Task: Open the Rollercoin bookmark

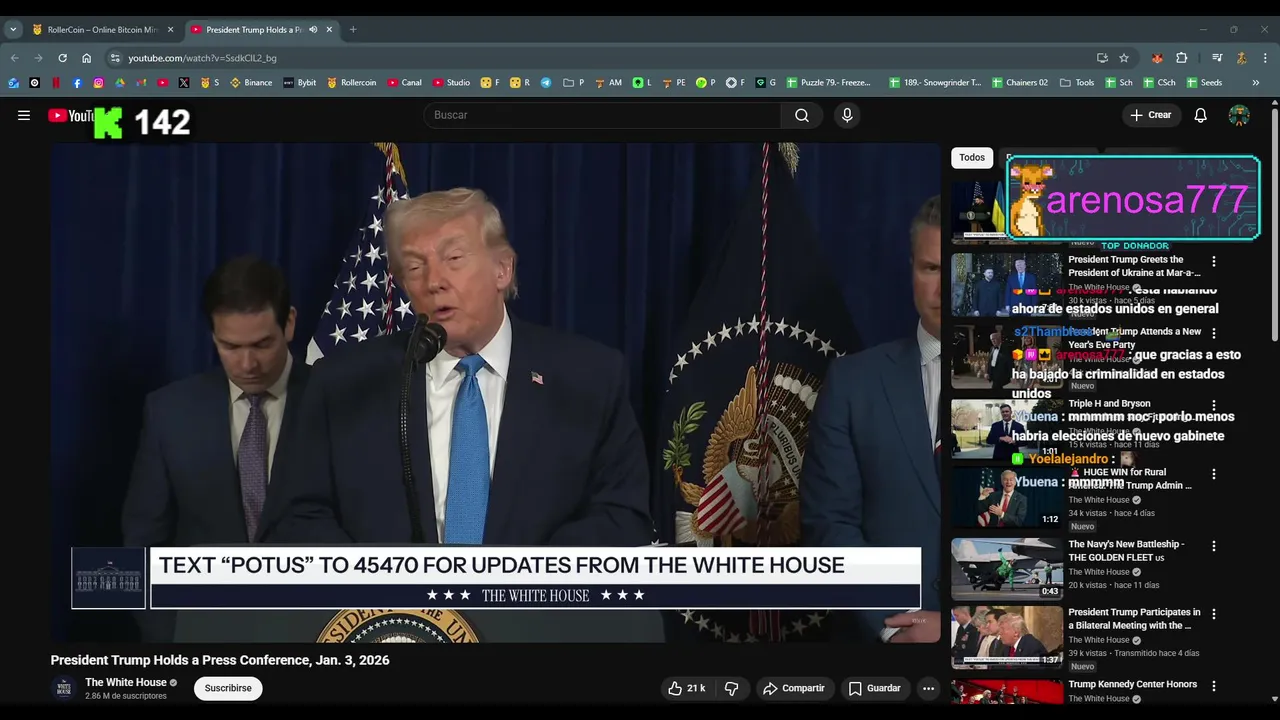Action: [x=351, y=83]
